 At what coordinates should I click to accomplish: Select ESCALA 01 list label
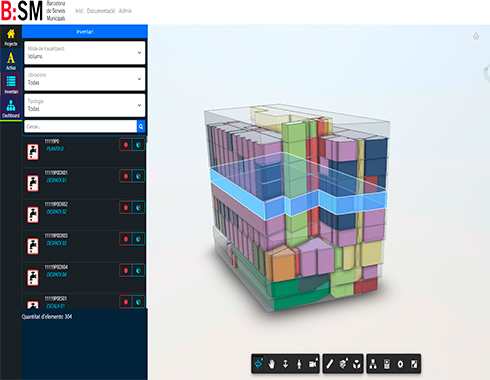(56, 306)
